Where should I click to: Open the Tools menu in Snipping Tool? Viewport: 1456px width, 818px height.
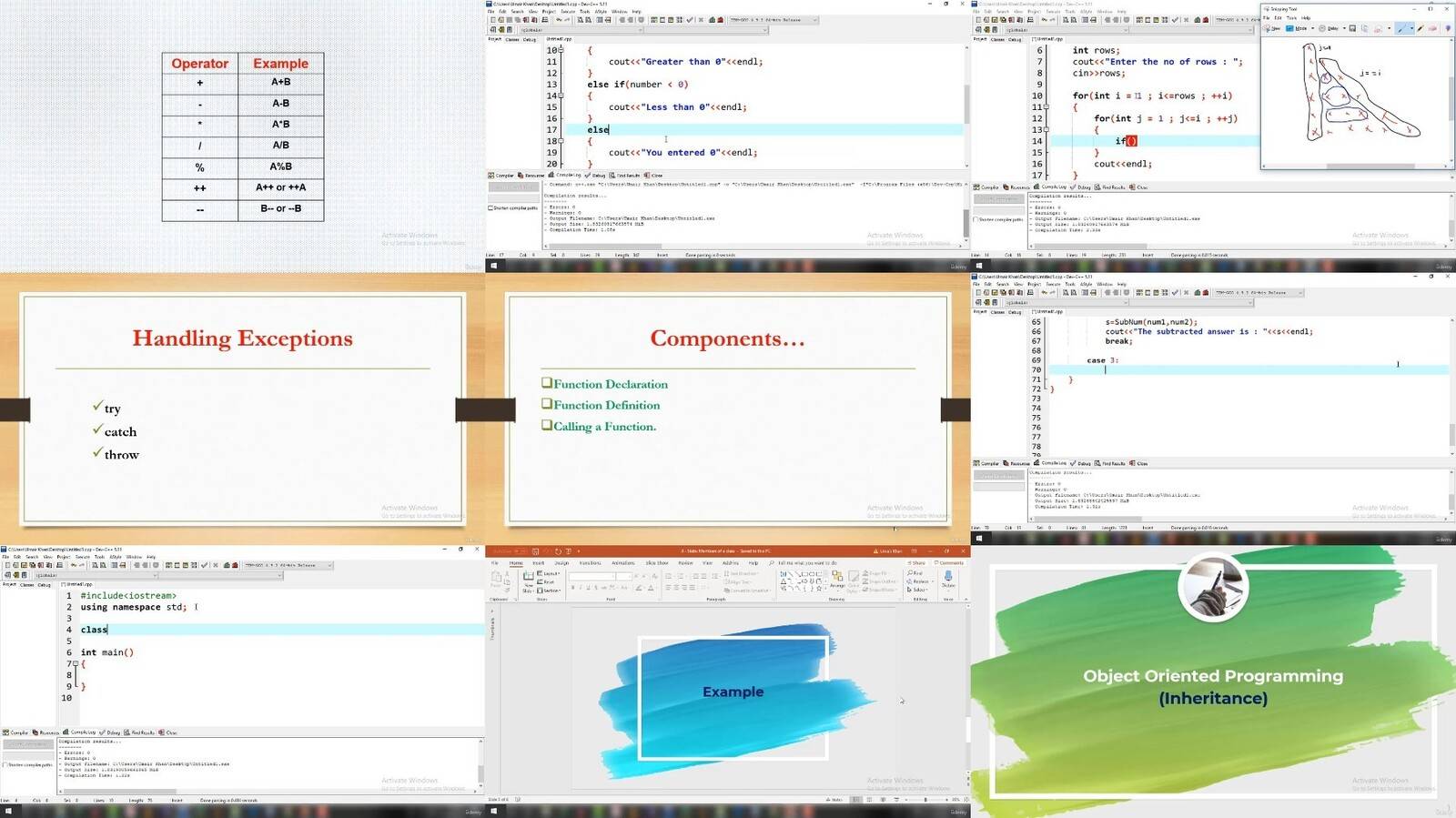pos(1291,18)
